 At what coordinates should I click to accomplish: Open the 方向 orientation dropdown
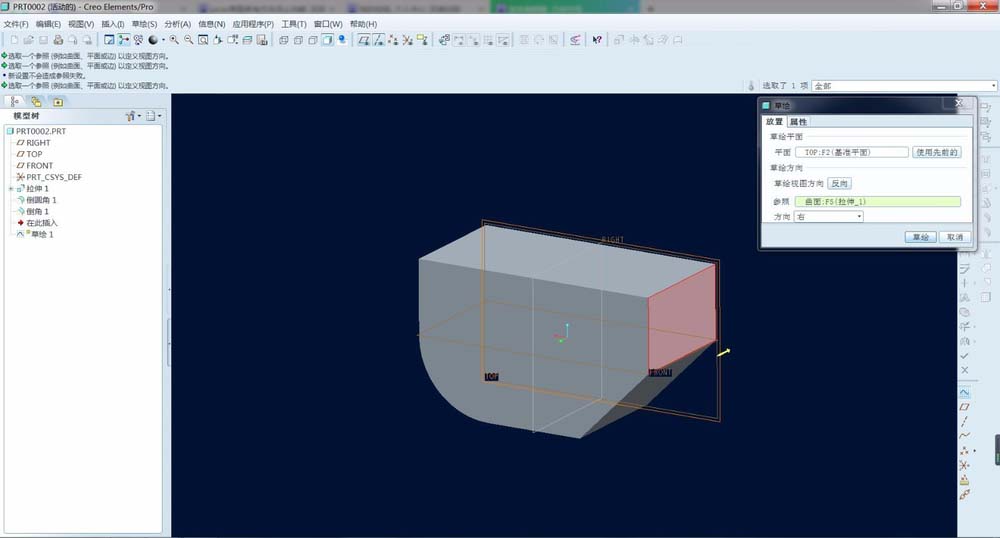[x=828, y=217]
